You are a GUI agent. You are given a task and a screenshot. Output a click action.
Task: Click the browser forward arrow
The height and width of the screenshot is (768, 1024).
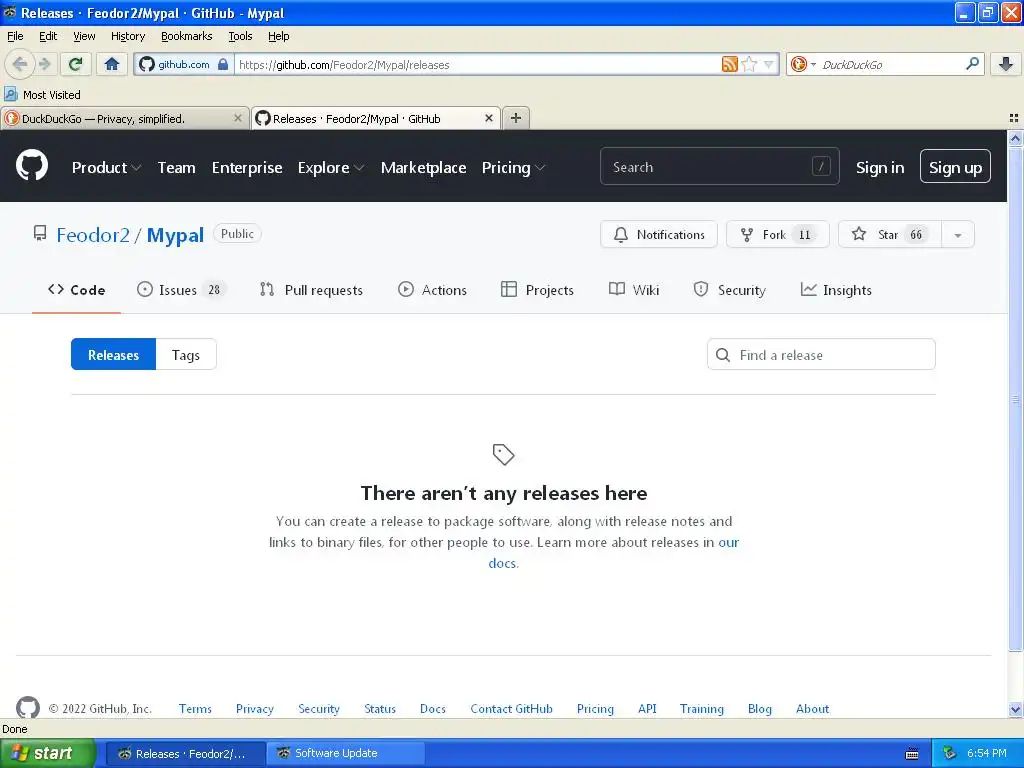tap(44, 64)
